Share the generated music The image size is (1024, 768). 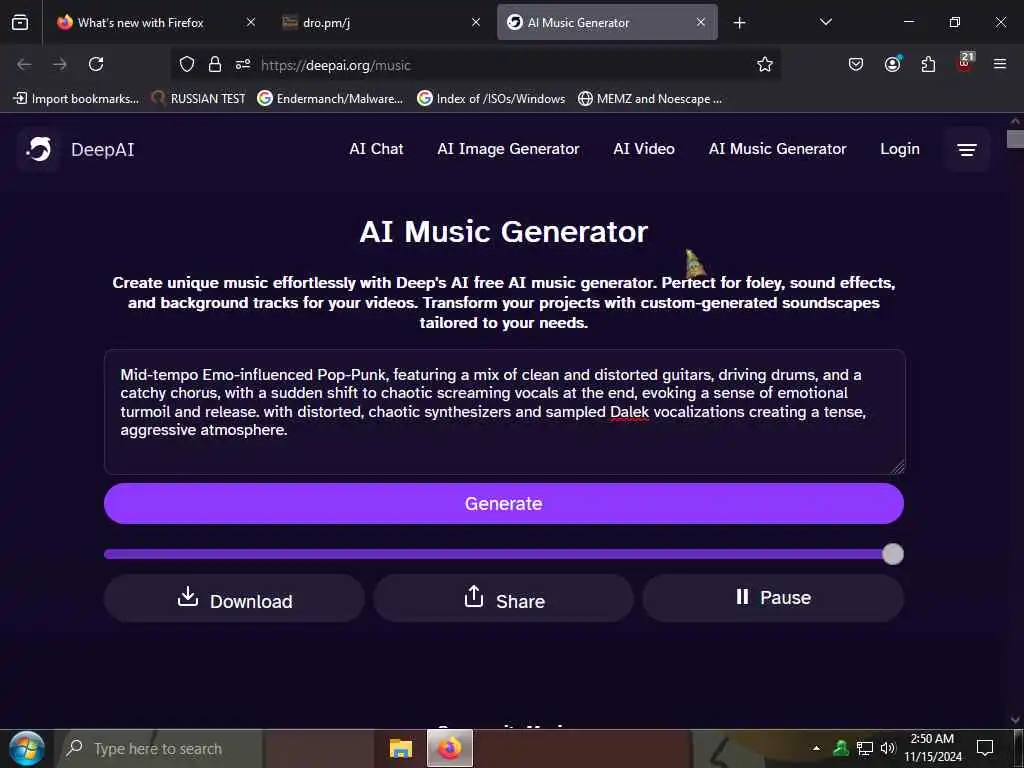[x=504, y=598]
